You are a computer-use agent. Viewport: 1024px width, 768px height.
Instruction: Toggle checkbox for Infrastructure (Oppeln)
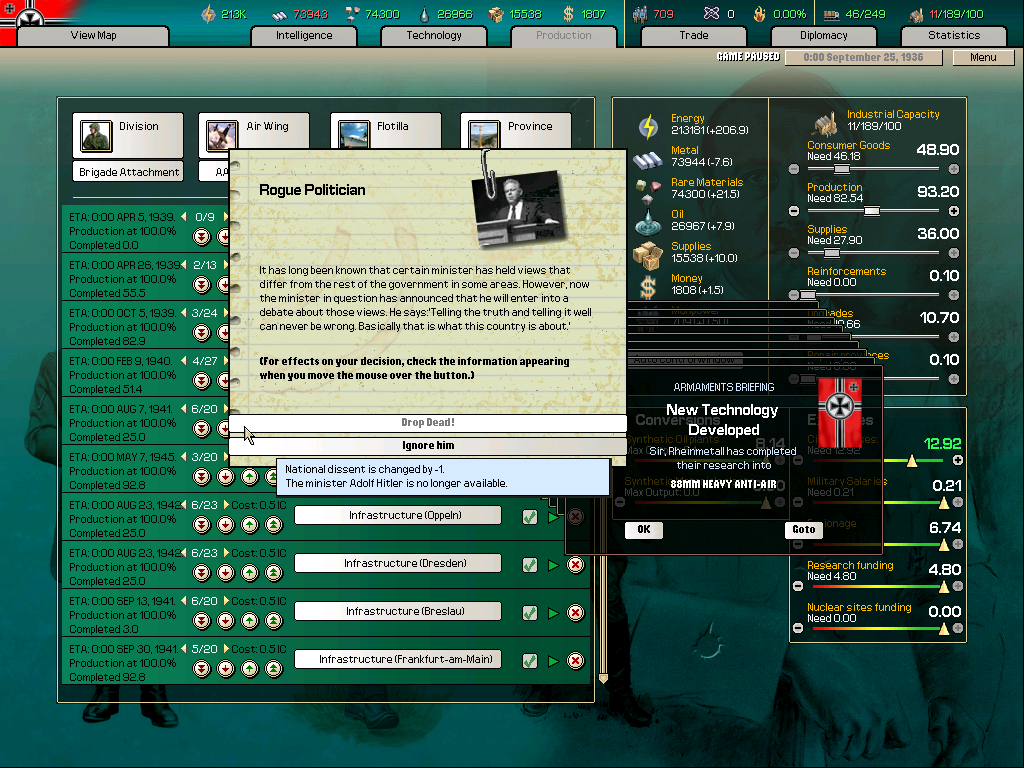[x=529, y=517]
